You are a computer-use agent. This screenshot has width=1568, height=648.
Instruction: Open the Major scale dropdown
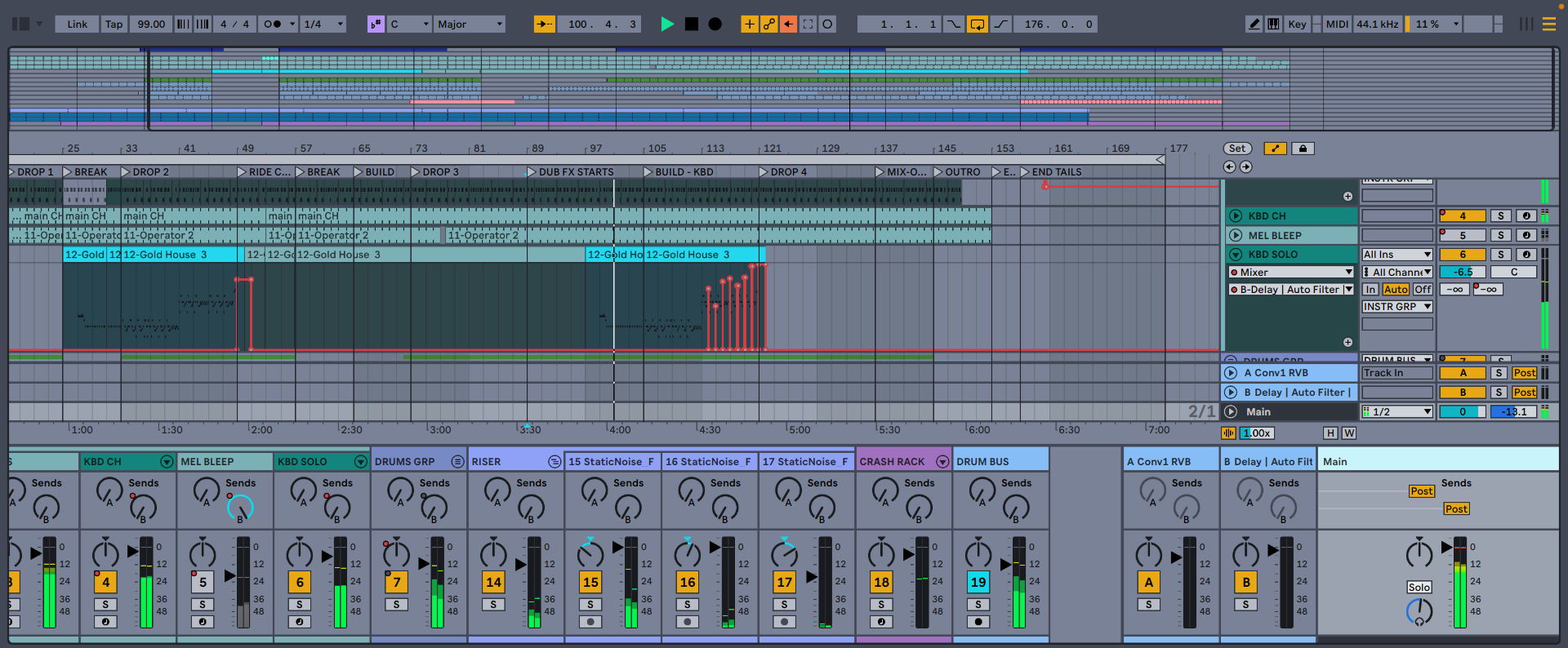[x=470, y=24]
